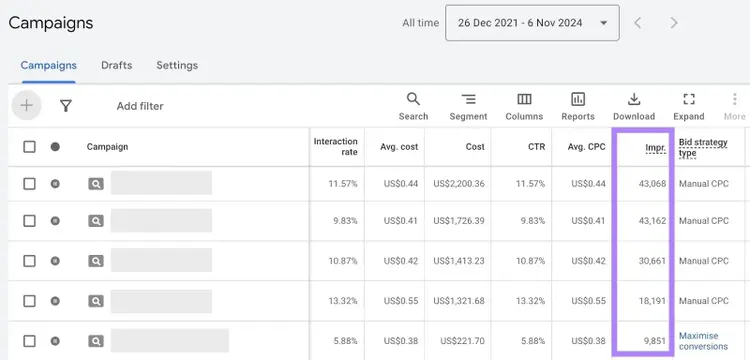Click the US$1,726.39 cost cell
This screenshot has width=750, height=360.
tap(459, 220)
